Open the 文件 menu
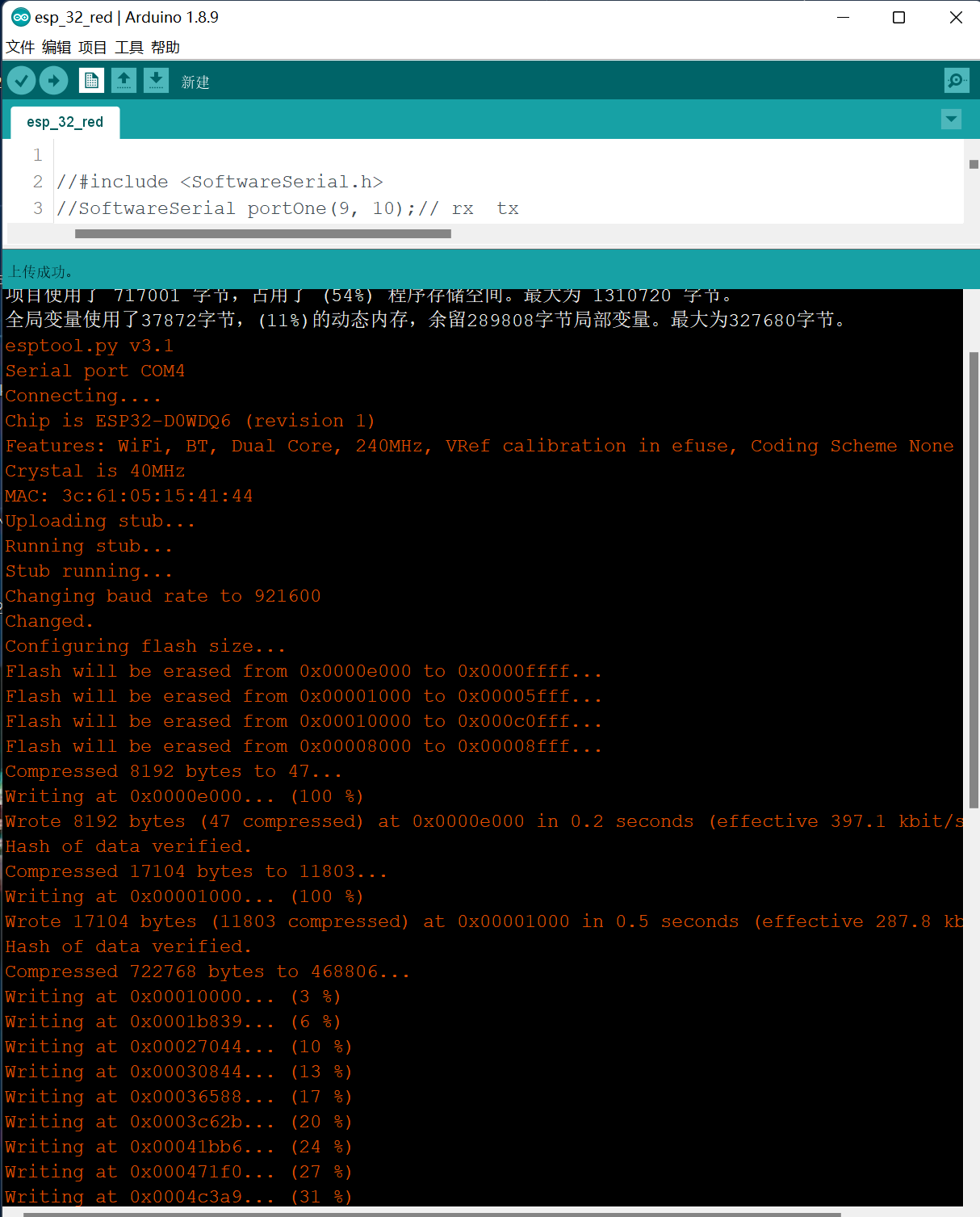The height and width of the screenshot is (1217, 980). click(20, 48)
